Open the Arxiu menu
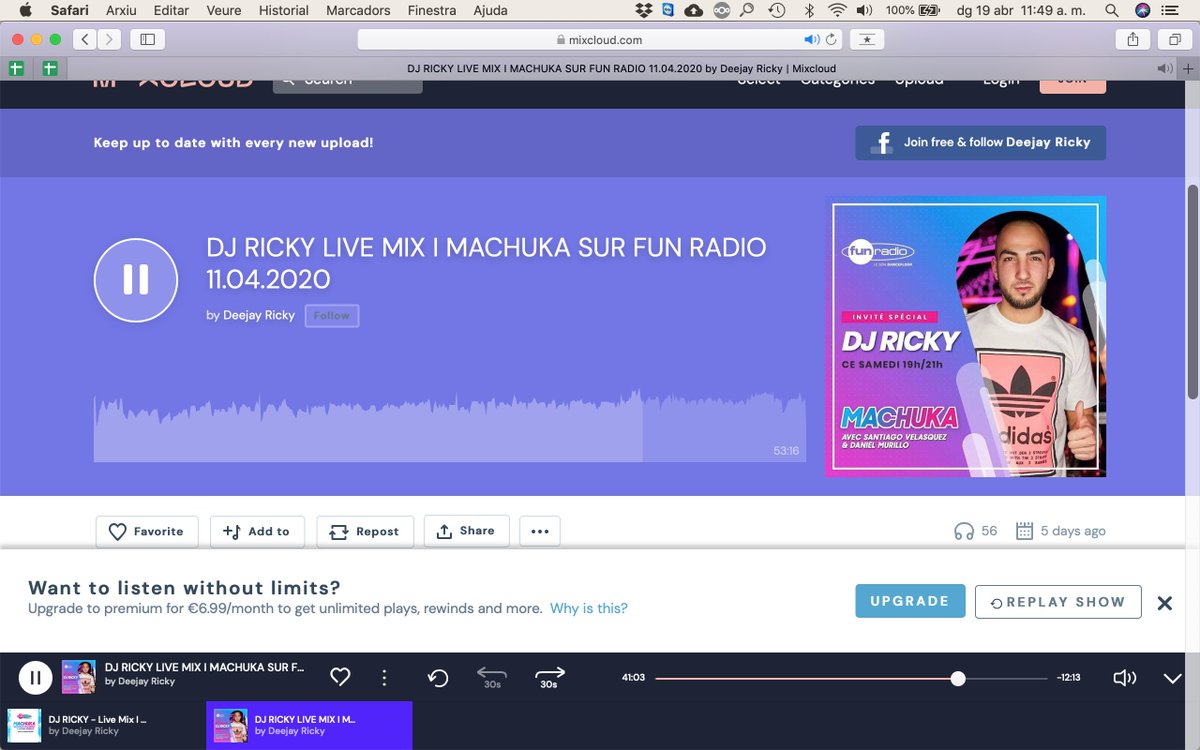1200x750 pixels. 121,10
